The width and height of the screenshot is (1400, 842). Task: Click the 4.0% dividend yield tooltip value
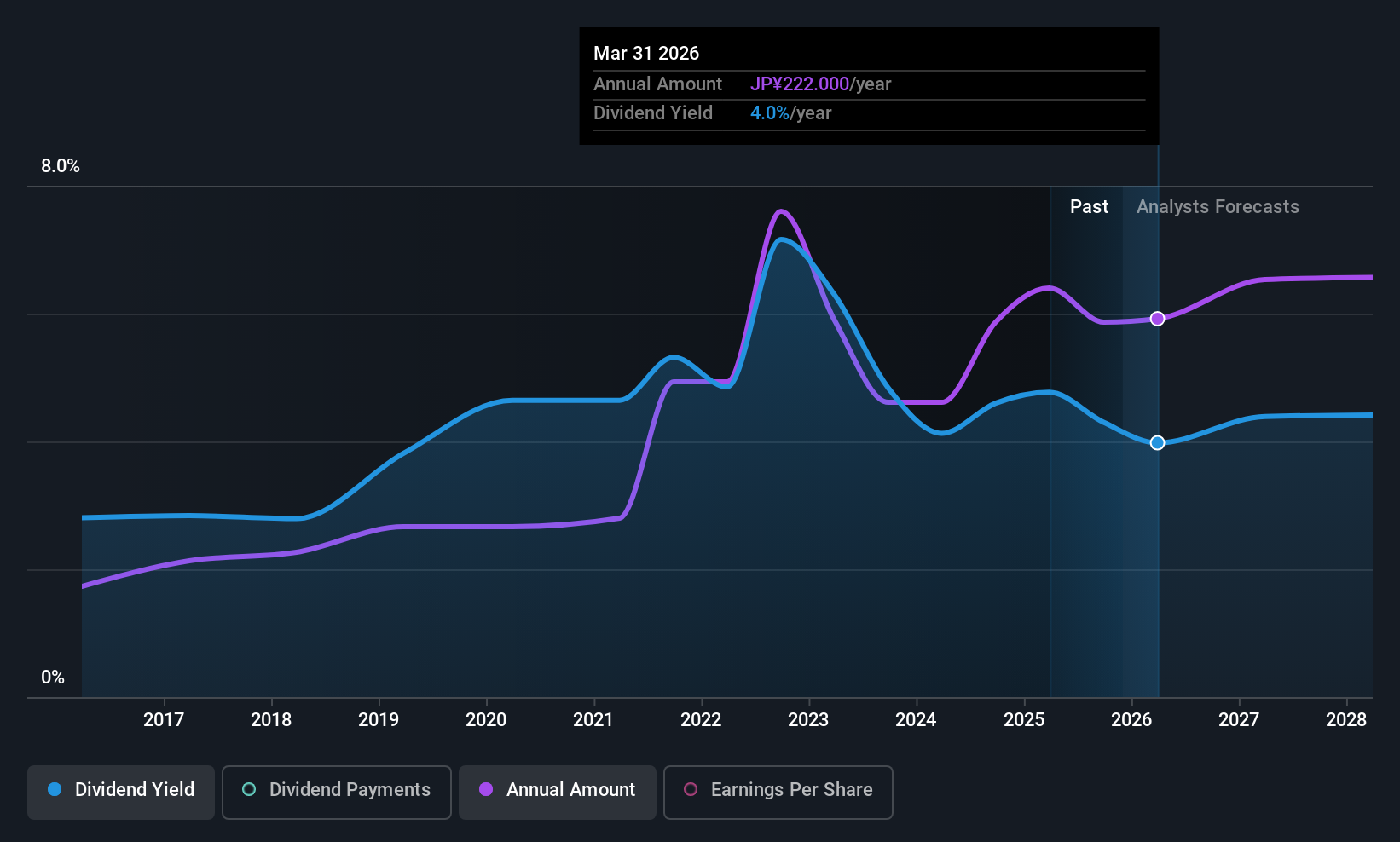[x=769, y=113]
